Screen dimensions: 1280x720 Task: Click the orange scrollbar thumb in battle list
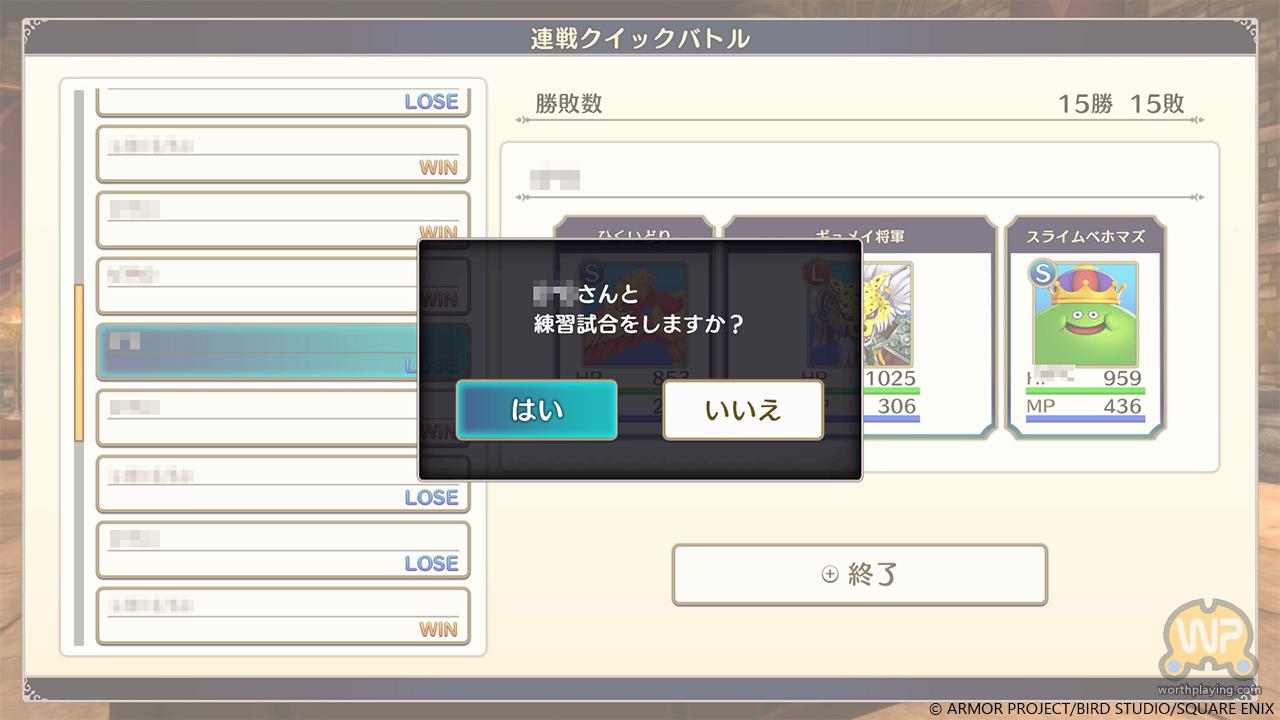click(79, 363)
